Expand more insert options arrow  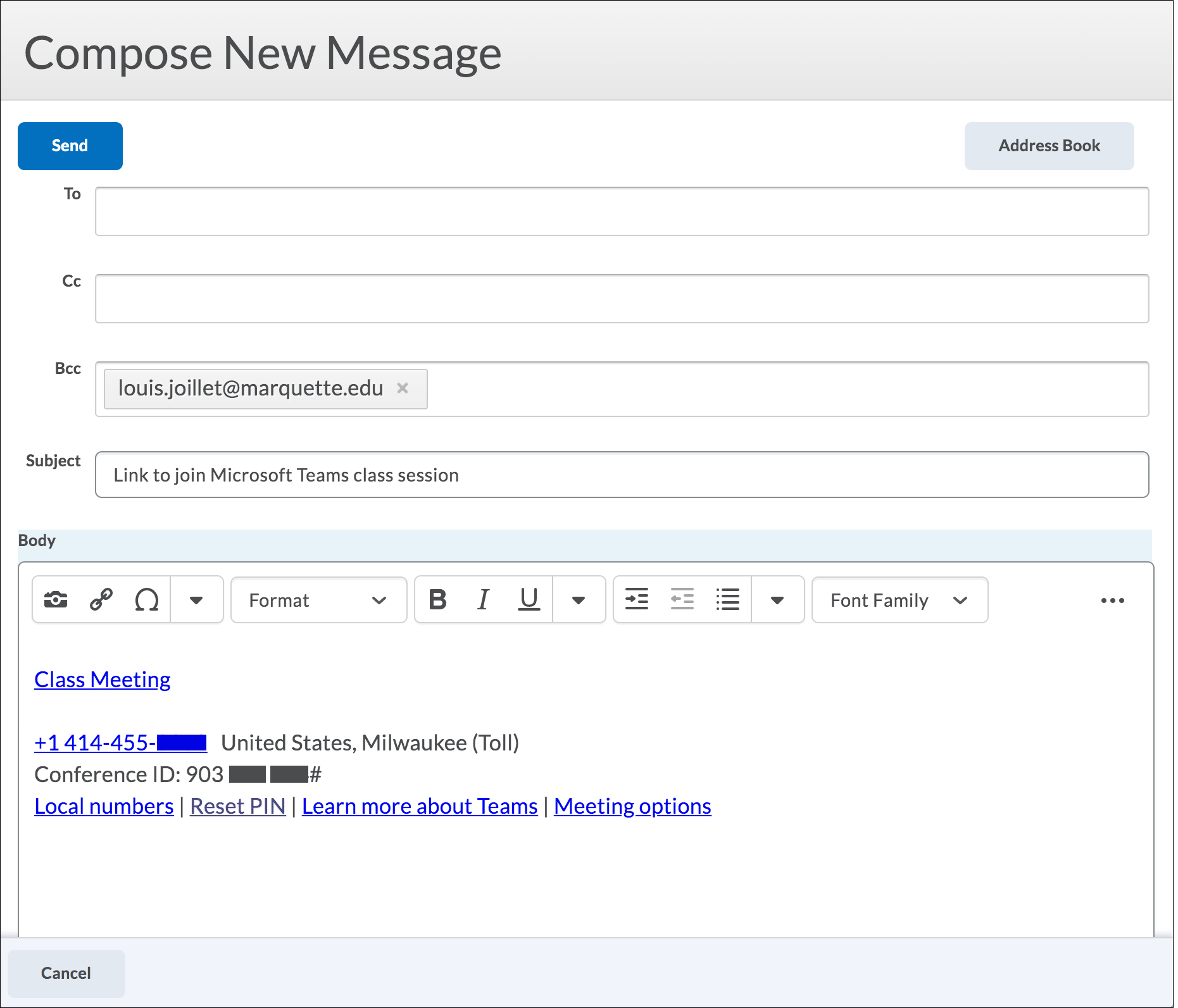[196, 600]
